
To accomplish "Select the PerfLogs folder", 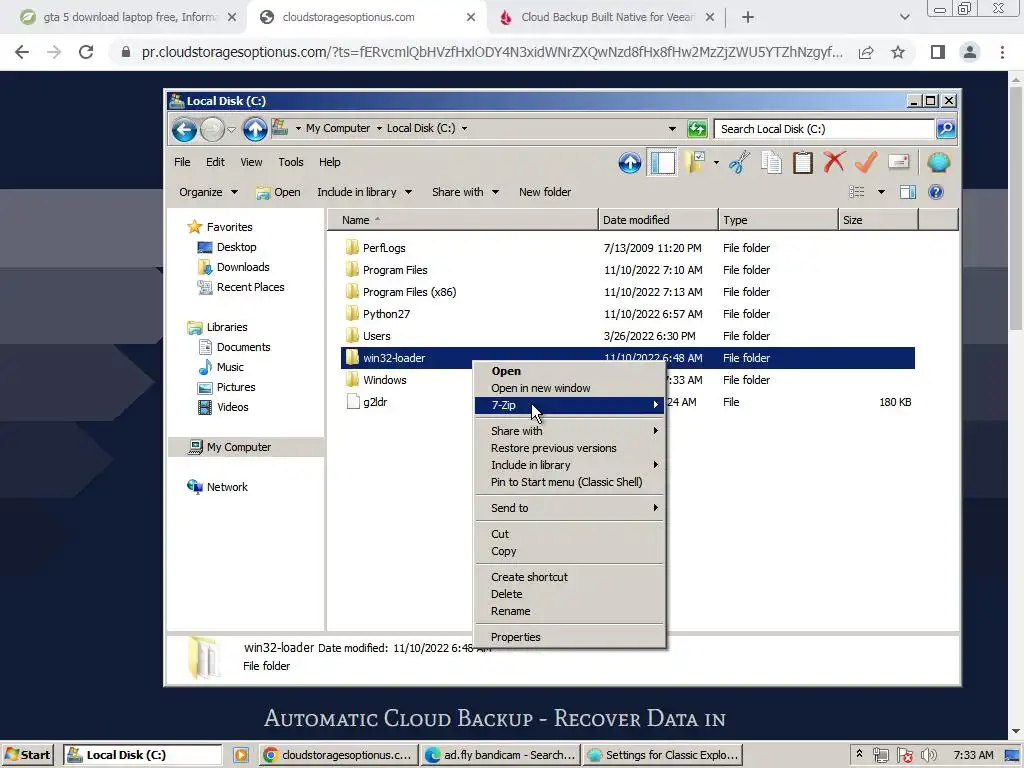I will pos(376,248).
